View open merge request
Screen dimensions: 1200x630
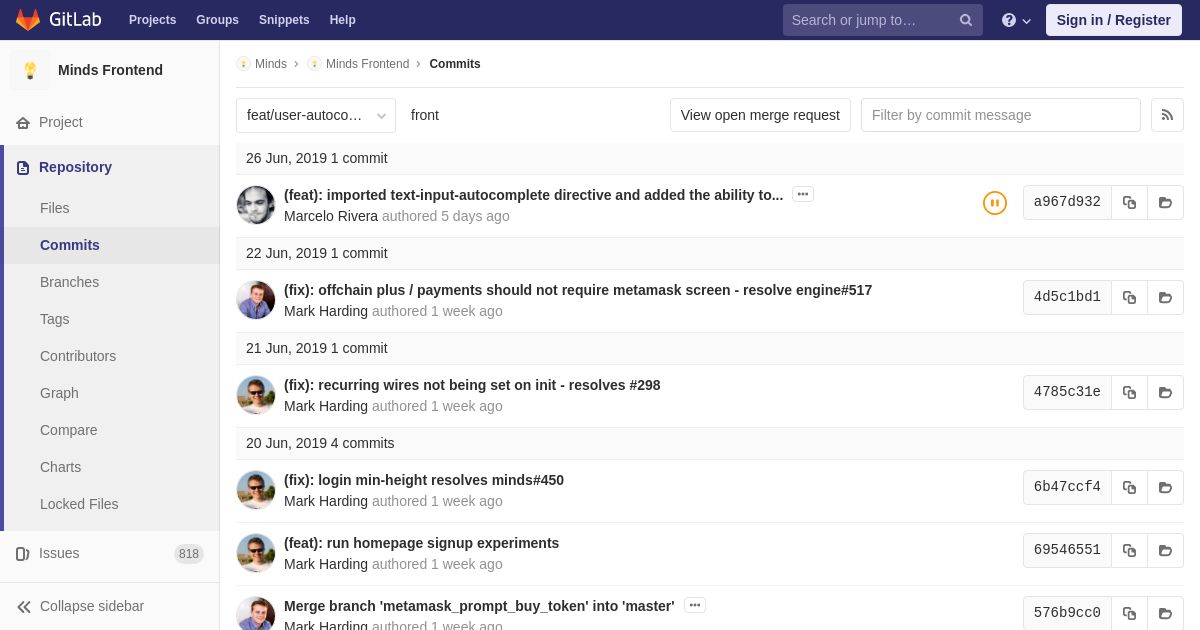760,115
